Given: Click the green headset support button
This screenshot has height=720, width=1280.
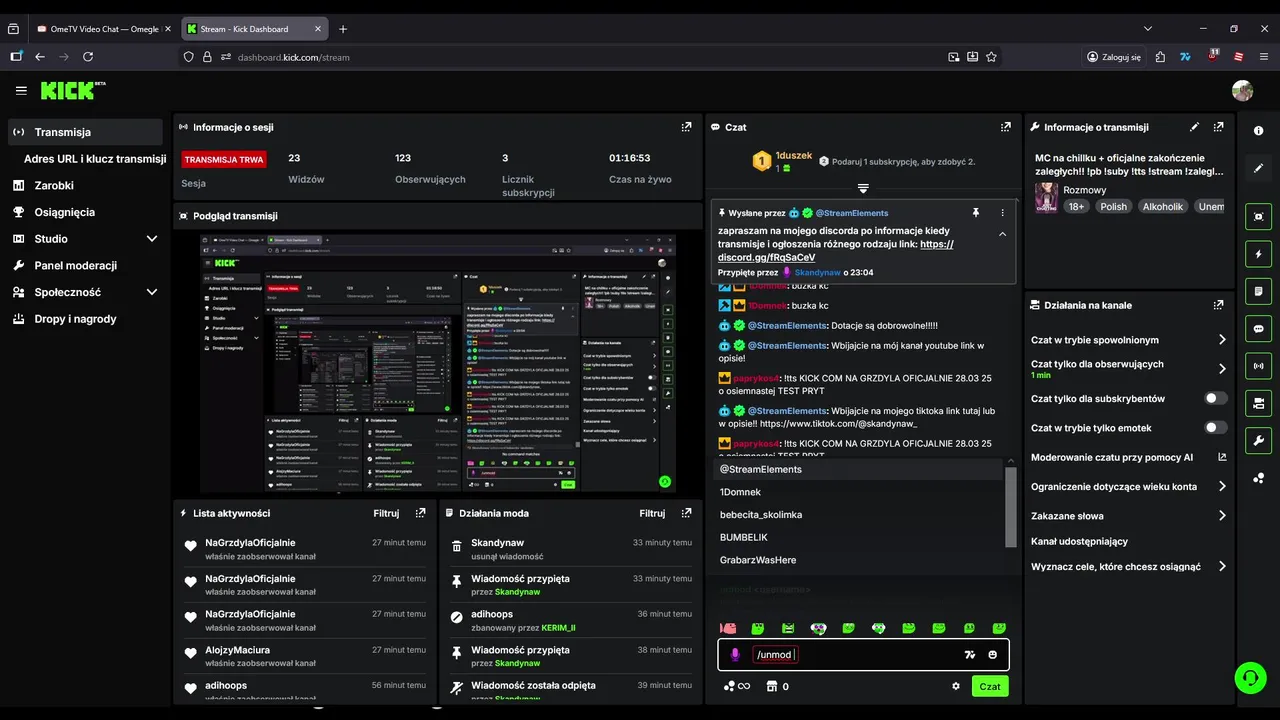Looking at the screenshot, I should 1250,678.
